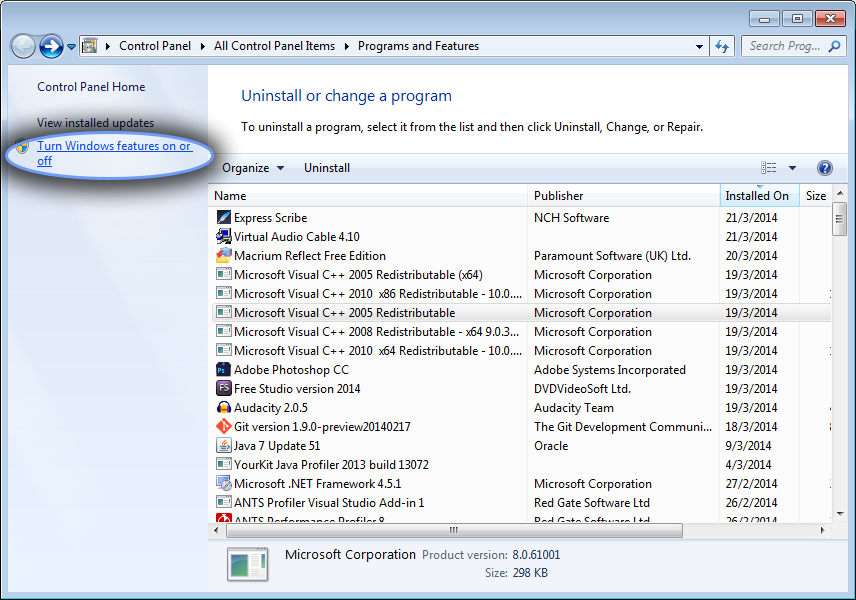Click the Audacity 2.0.5 headphones icon
The image size is (856, 600).
coord(223,407)
